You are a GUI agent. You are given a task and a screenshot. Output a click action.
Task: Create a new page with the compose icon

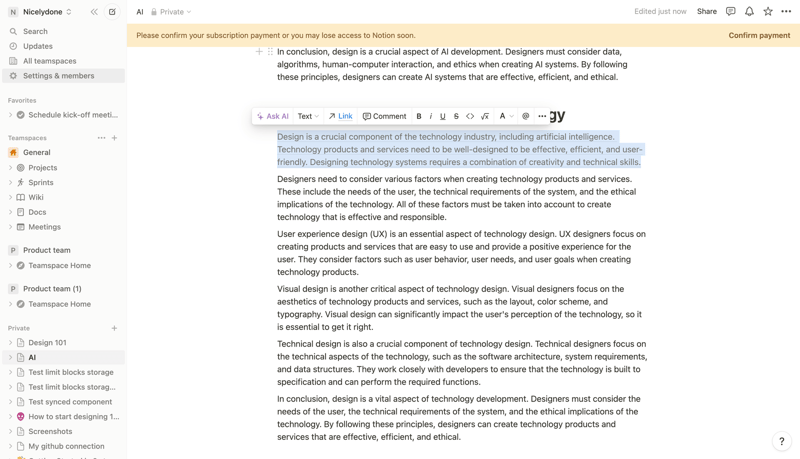pos(112,12)
